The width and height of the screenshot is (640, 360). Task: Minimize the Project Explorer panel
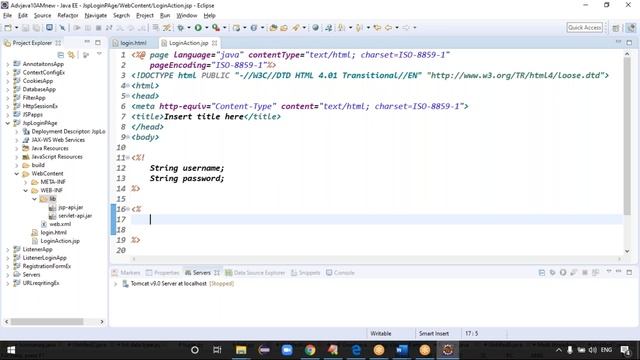[87, 42]
